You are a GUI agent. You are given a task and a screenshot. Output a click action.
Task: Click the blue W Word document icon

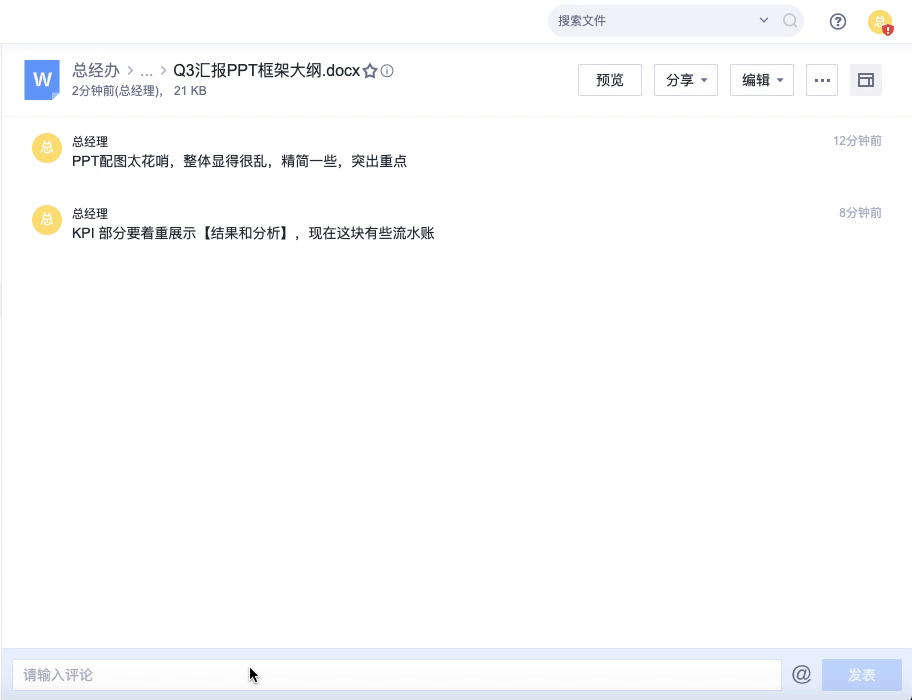(41, 79)
